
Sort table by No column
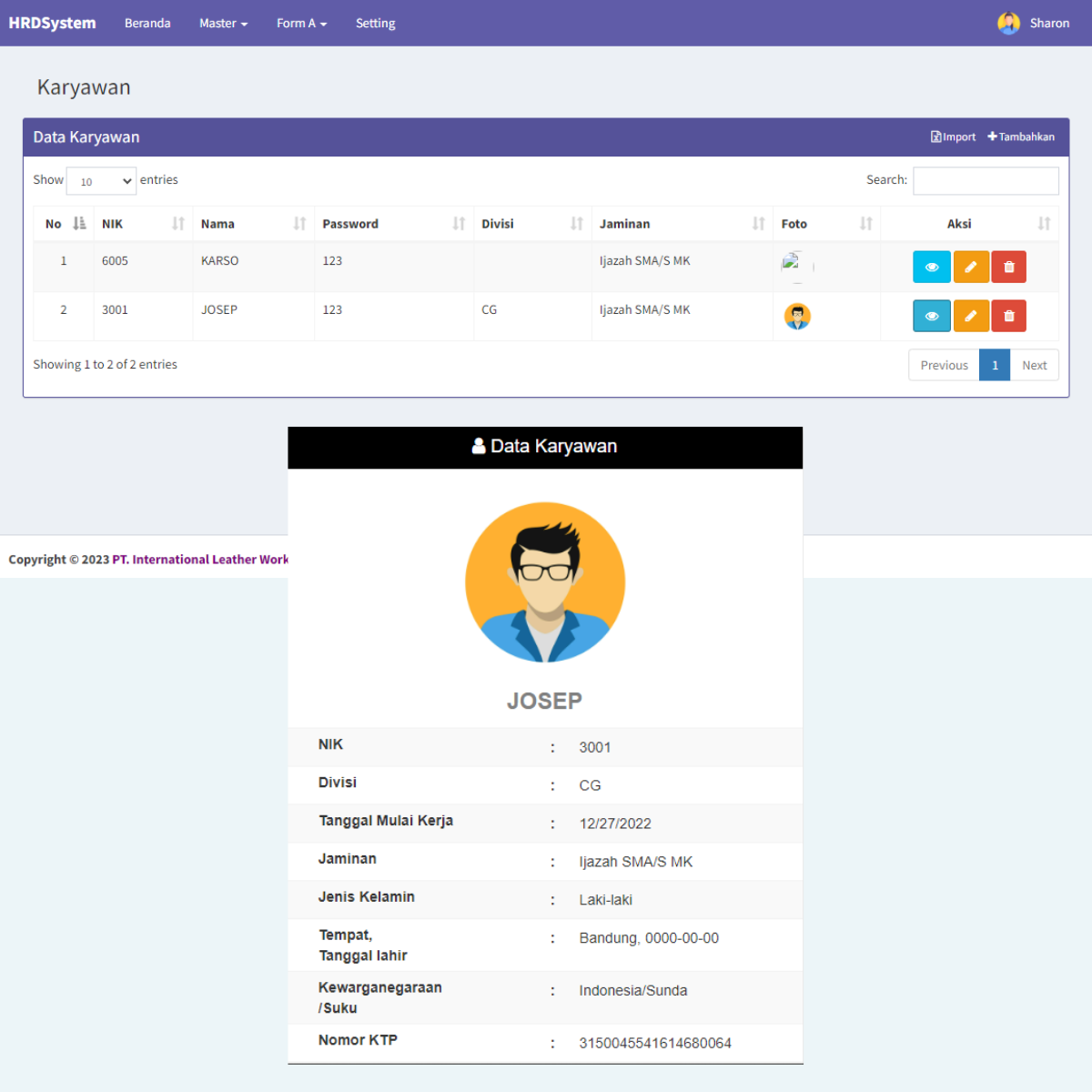pos(64,224)
